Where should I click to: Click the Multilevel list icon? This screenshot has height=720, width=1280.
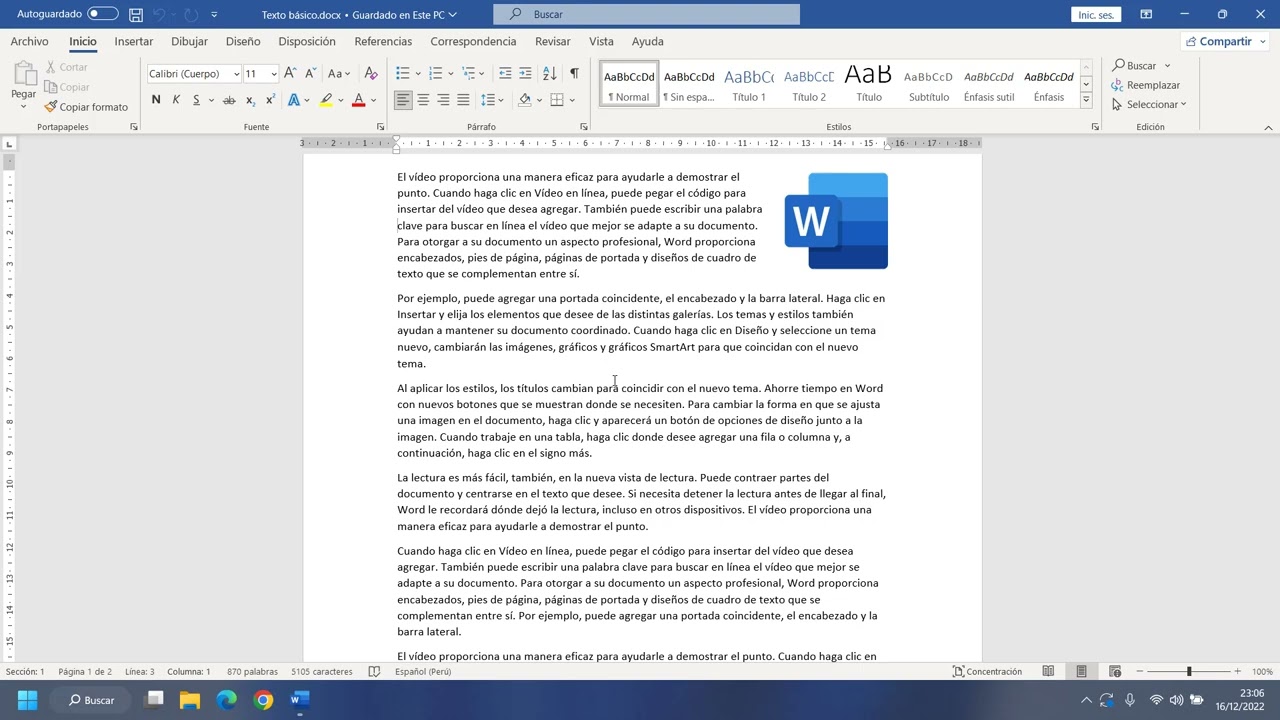(468, 73)
